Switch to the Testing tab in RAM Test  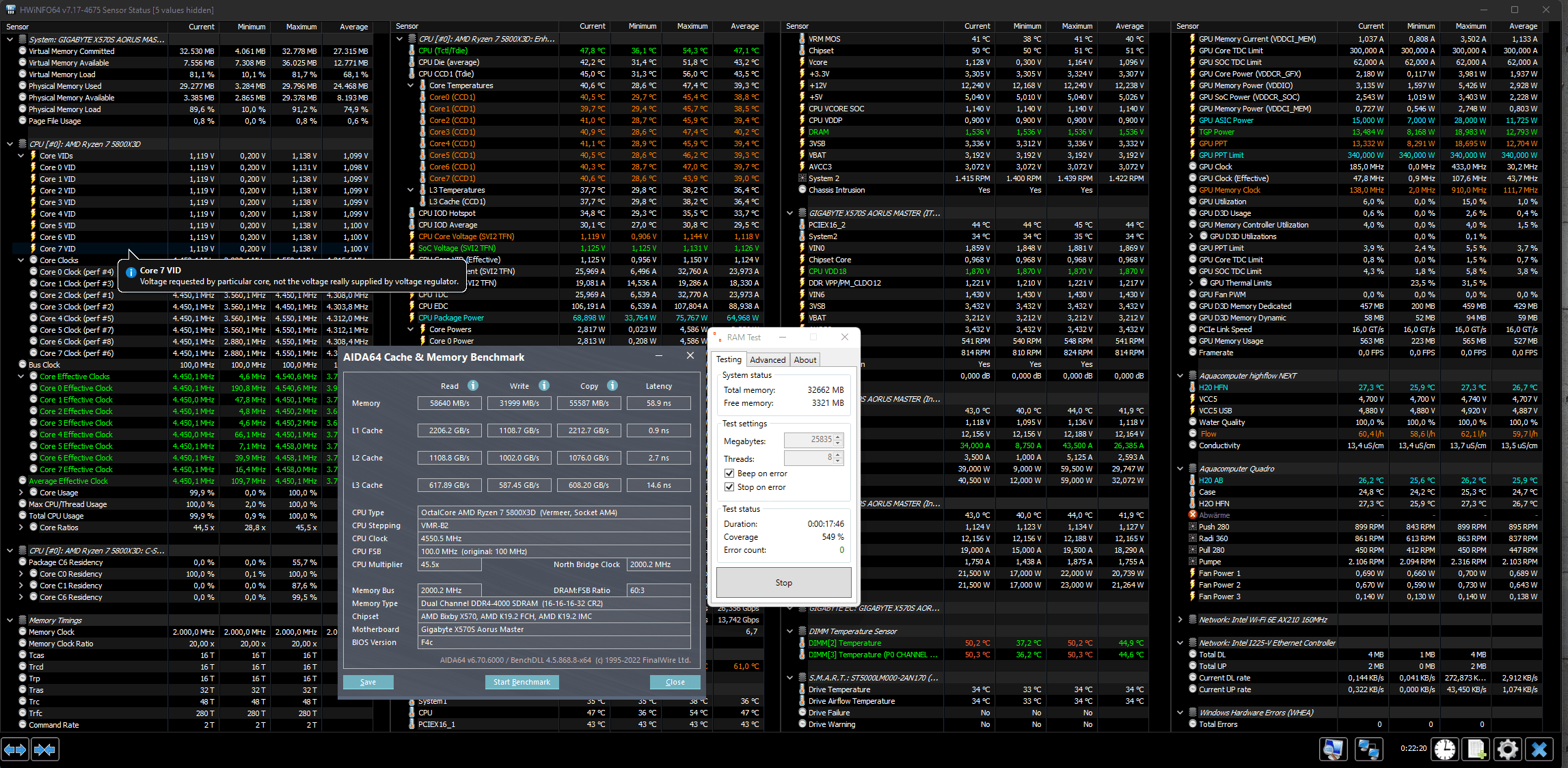(729, 359)
